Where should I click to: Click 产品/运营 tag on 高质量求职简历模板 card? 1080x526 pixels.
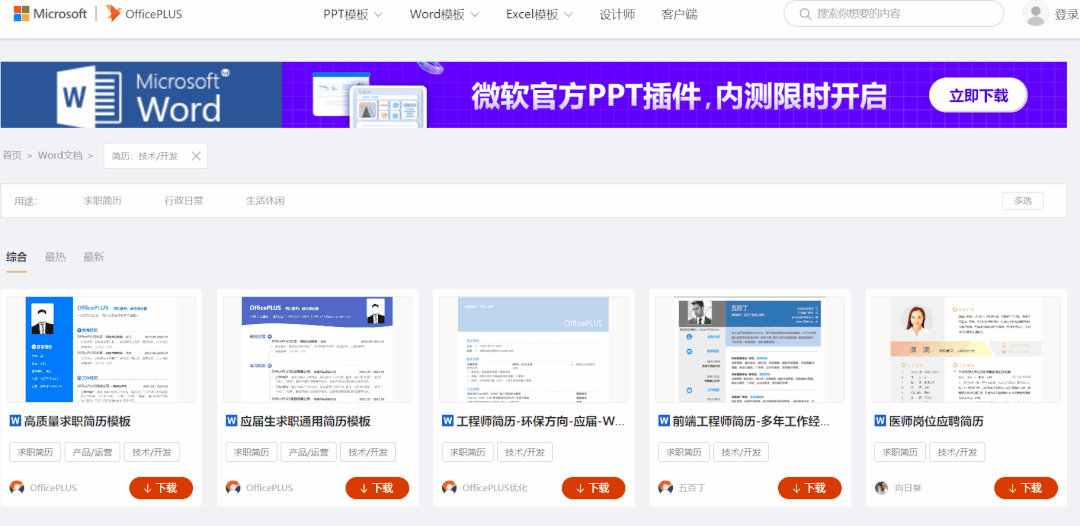(x=92, y=452)
